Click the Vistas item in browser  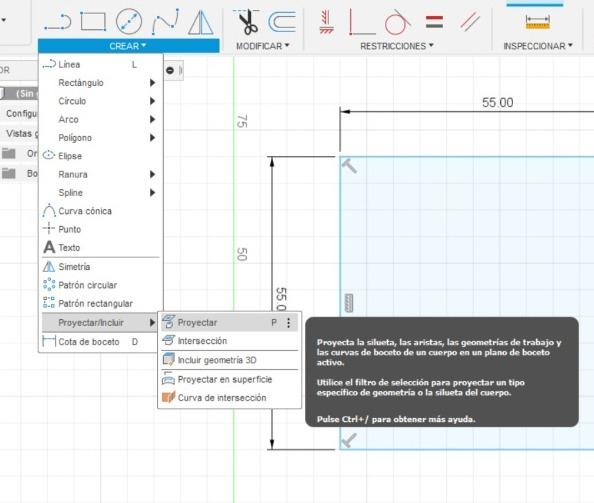click(x=22, y=133)
